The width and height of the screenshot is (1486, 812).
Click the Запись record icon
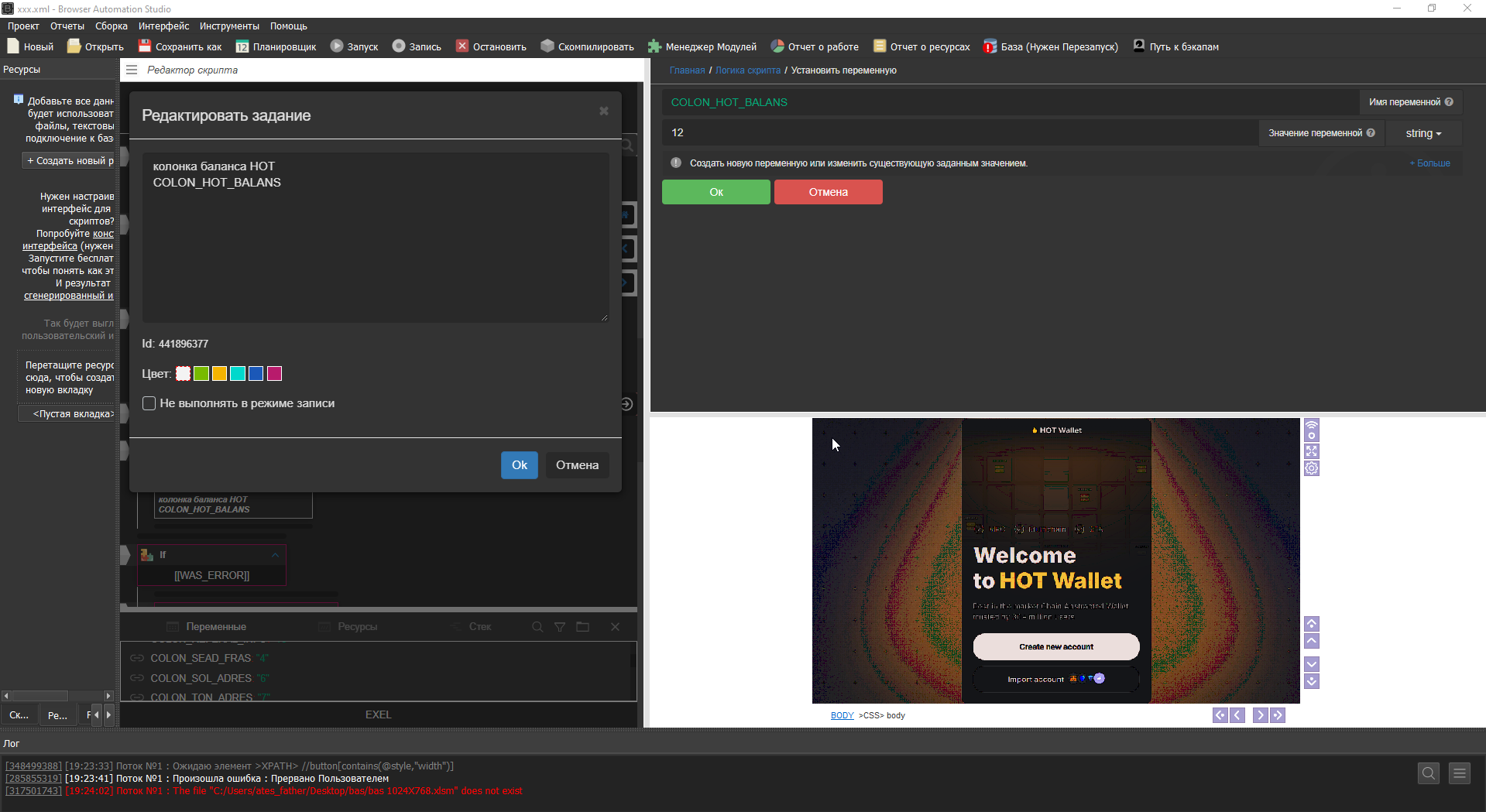coord(399,46)
